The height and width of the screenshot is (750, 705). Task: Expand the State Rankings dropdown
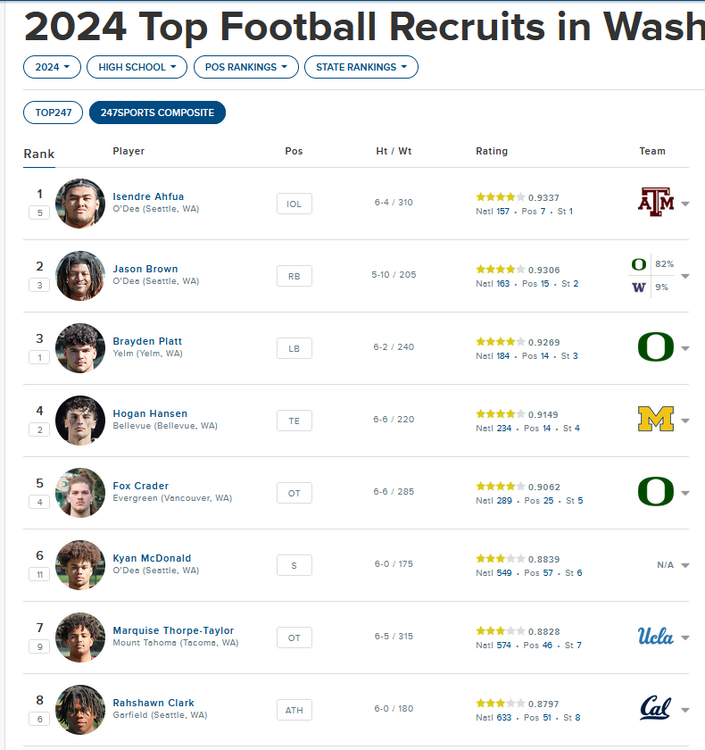(x=361, y=67)
